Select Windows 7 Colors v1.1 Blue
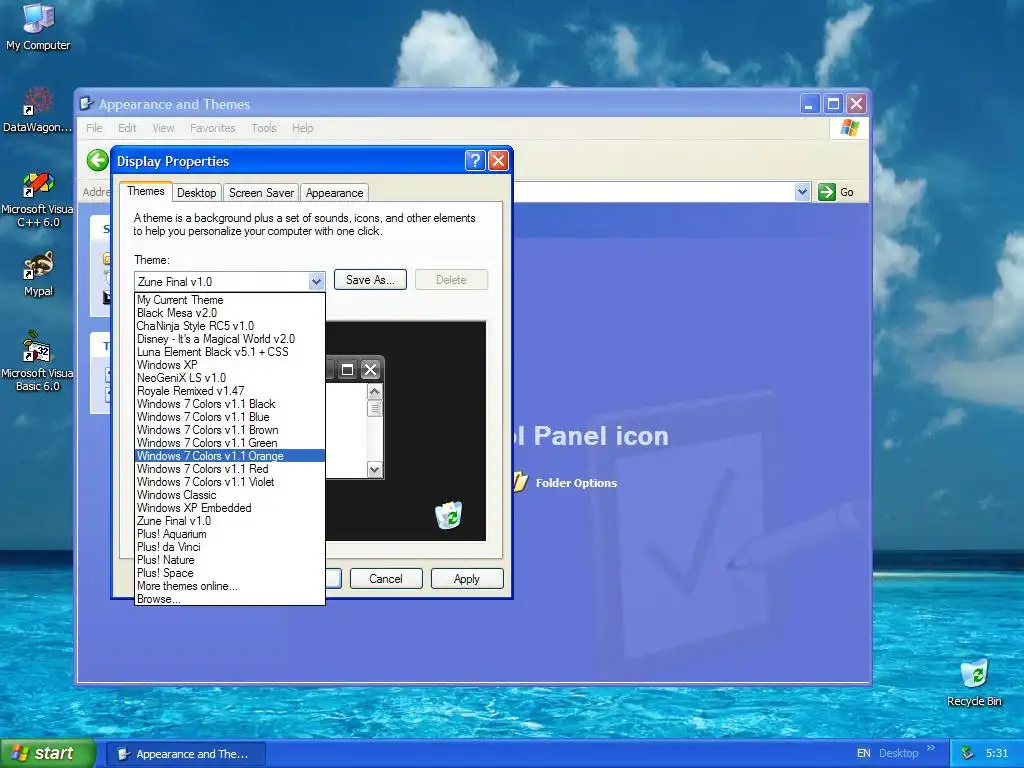1024x768 pixels. click(230, 417)
